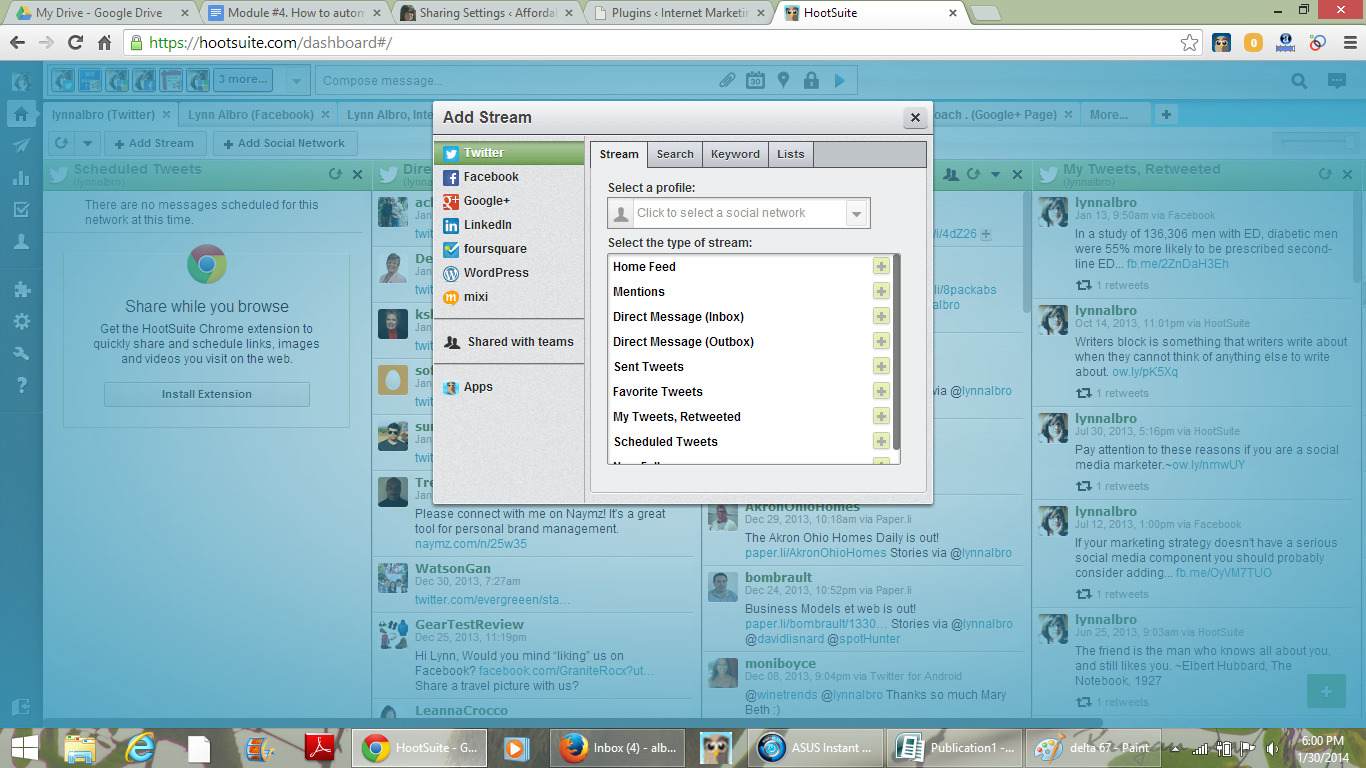Add Direct Message (Outbox) stream with plus icon
1366x768 pixels.
881,341
